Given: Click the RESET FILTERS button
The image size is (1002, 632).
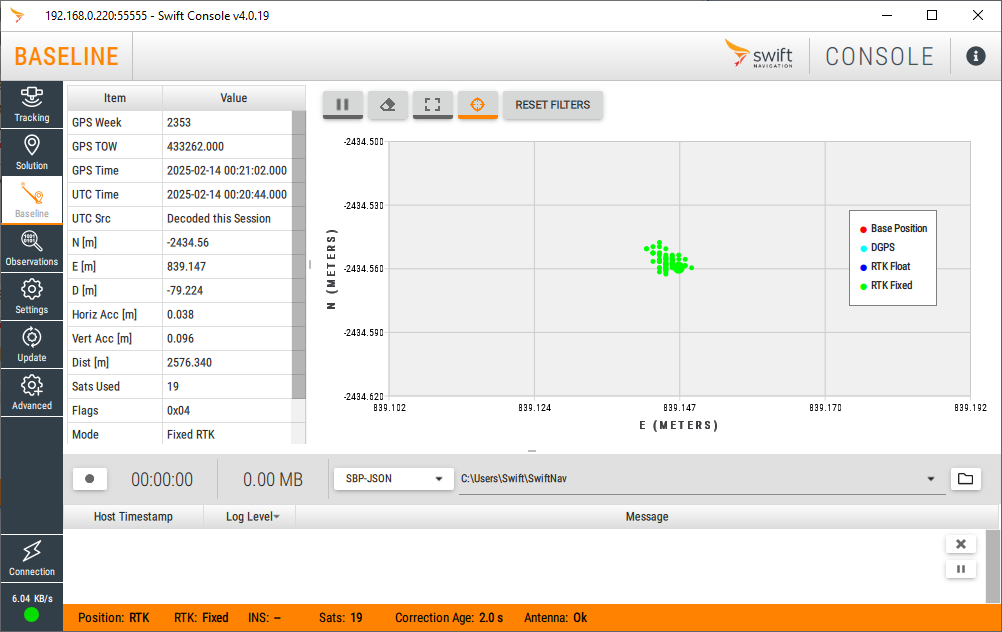Looking at the screenshot, I should click(553, 105).
